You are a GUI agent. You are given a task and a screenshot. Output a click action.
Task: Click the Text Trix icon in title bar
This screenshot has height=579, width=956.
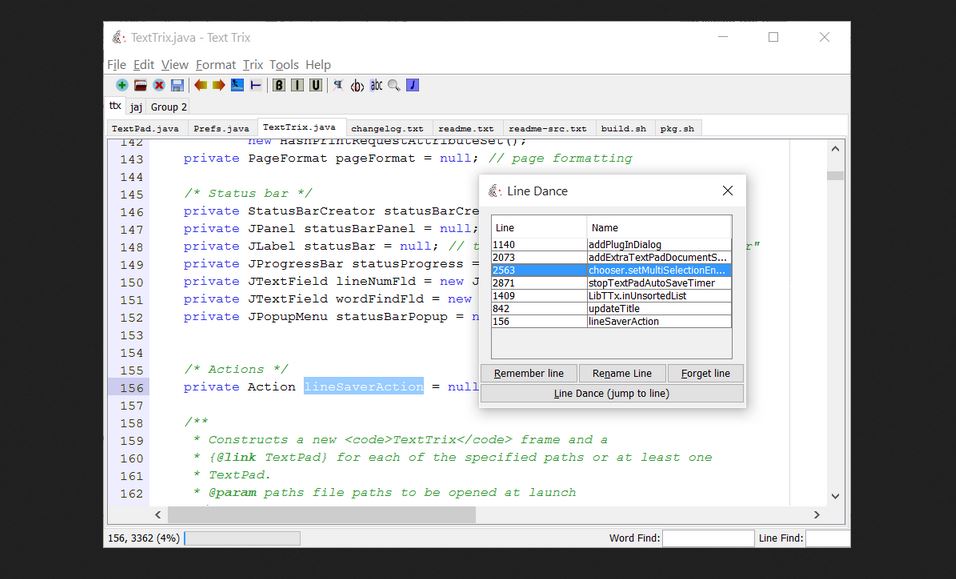click(x=118, y=37)
